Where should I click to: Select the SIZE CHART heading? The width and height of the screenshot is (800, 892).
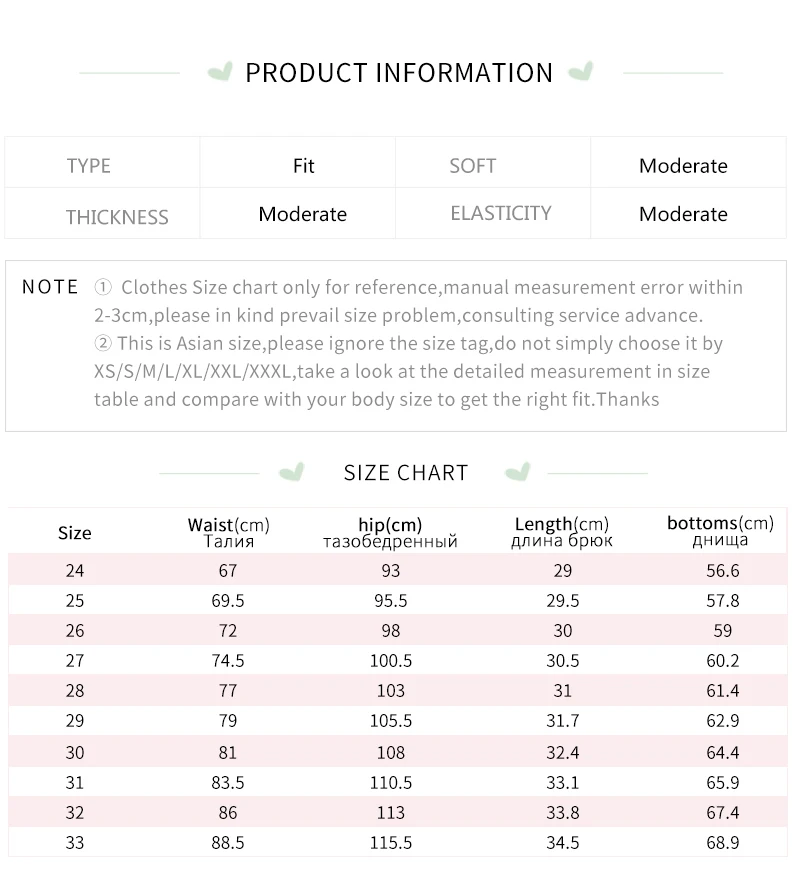(x=406, y=473)
